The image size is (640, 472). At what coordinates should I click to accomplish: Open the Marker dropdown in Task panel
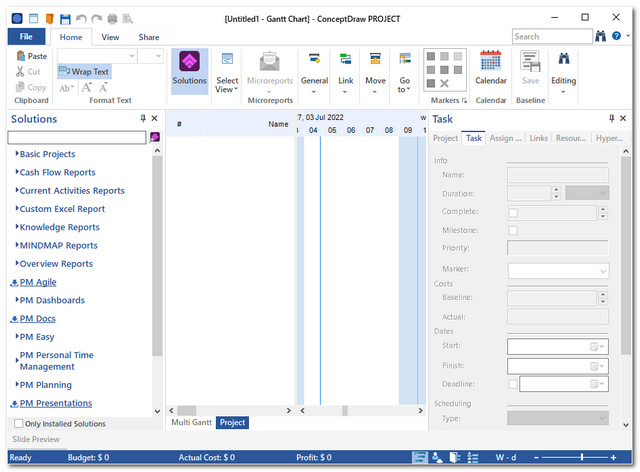(558, 270)
